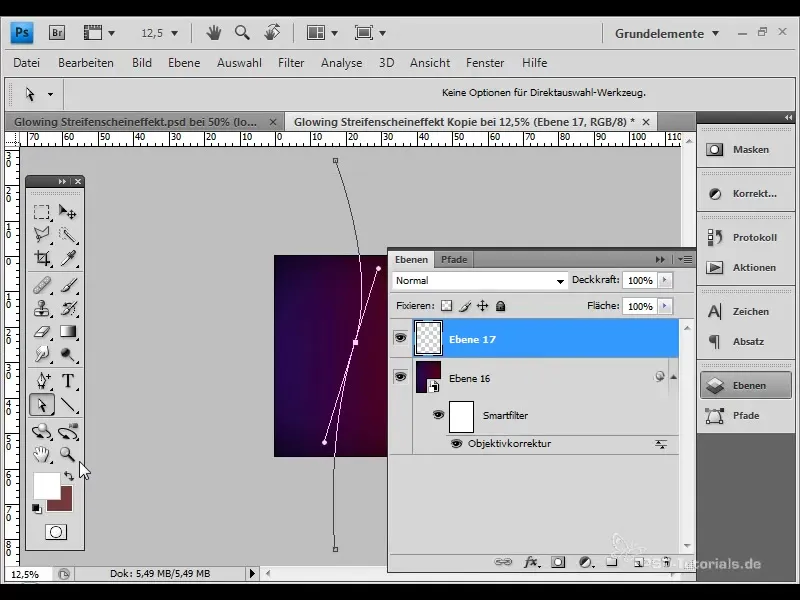800x600 pixels.
Task: Select the Zoom tool in toolbox
Action: tap(67, 454)
